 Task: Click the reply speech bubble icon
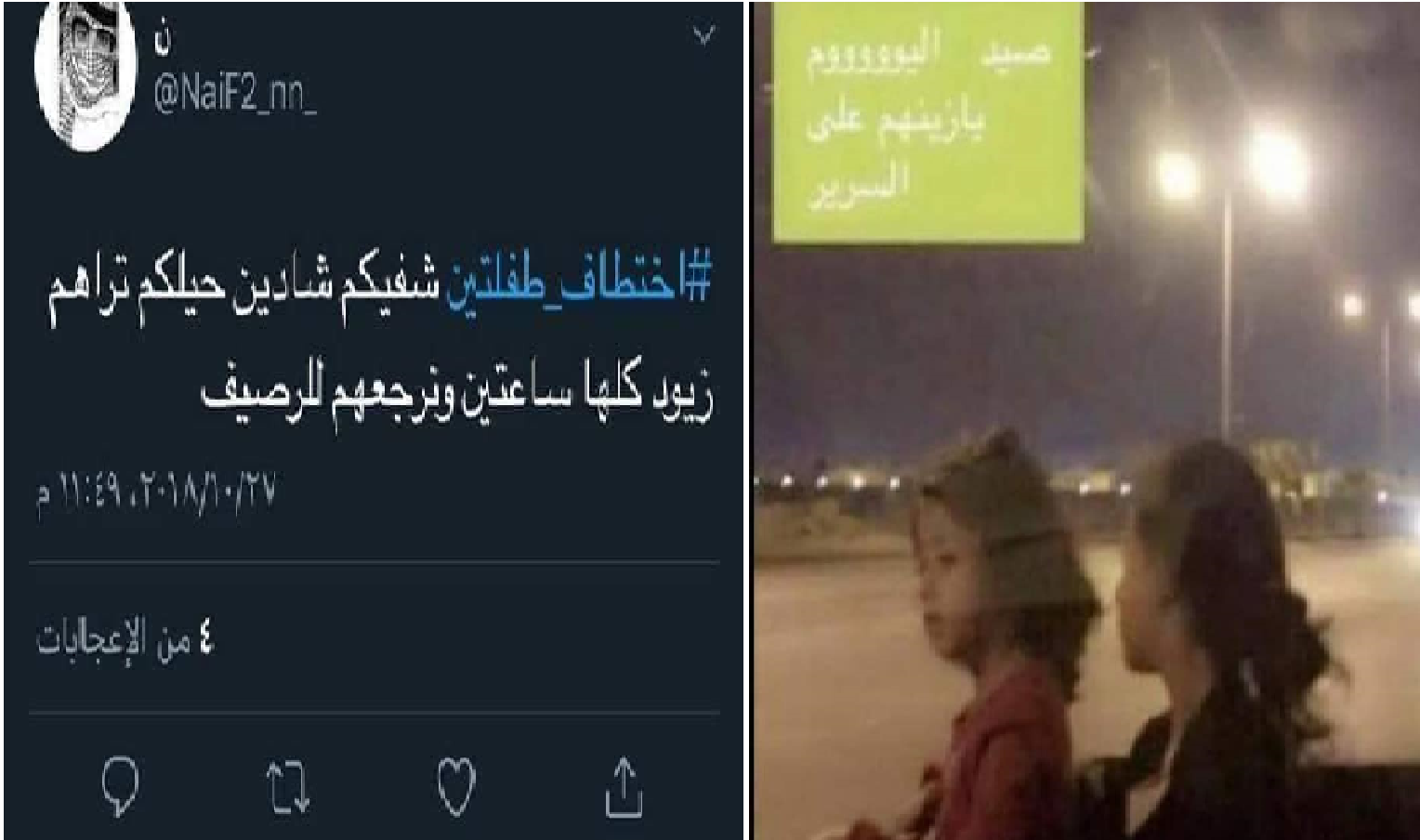pos(121,788)
